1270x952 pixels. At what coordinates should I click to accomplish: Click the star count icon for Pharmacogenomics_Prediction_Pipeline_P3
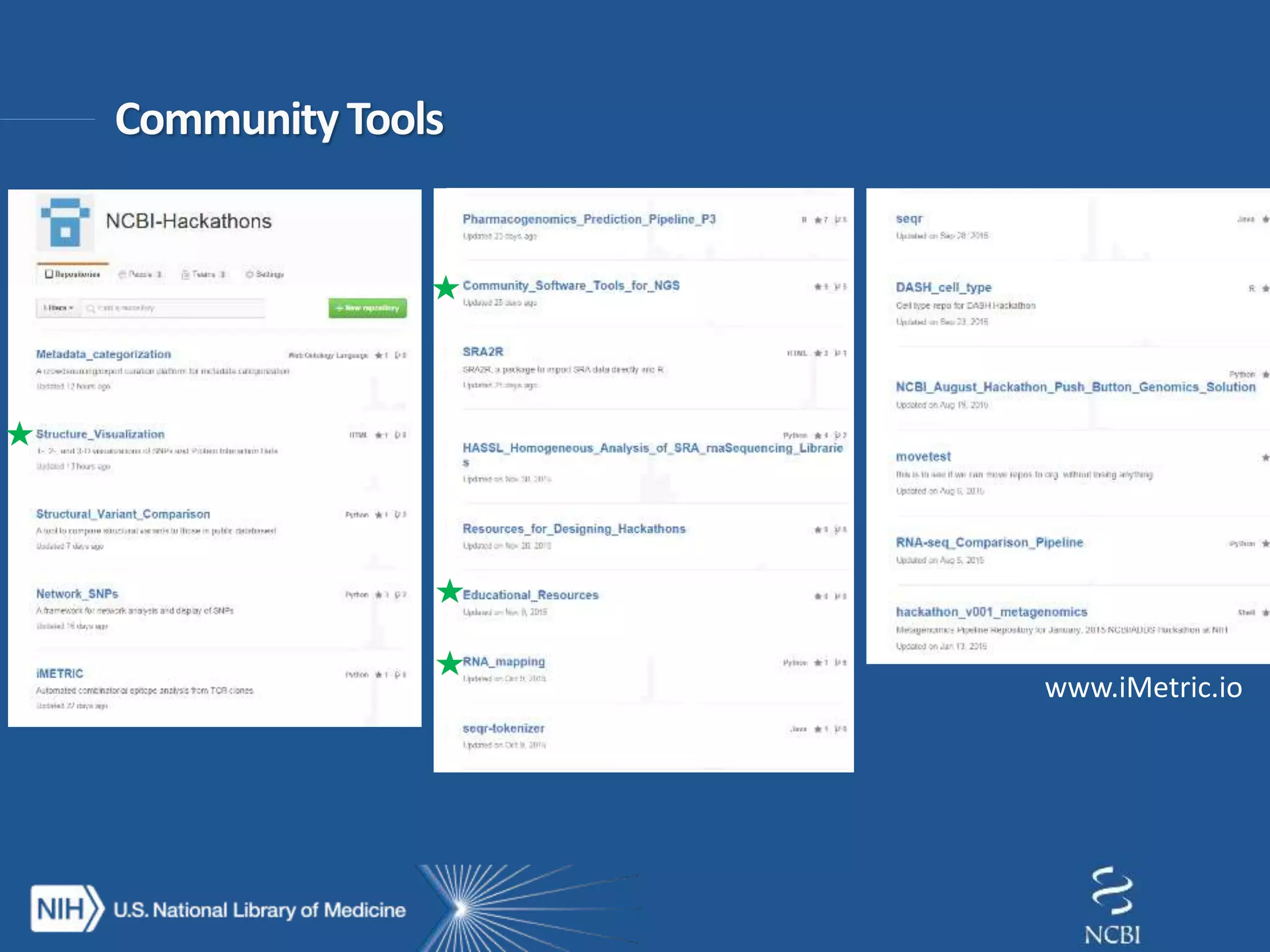[819, 220]
